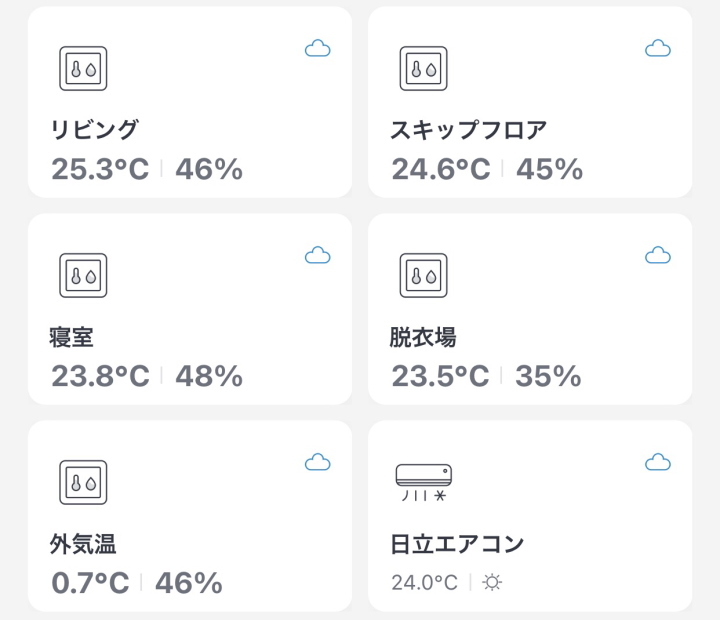The height and width of the screenshot is (620, 720).
Task: Click the cloud icon on リビング card
Action: coord(318,48)
